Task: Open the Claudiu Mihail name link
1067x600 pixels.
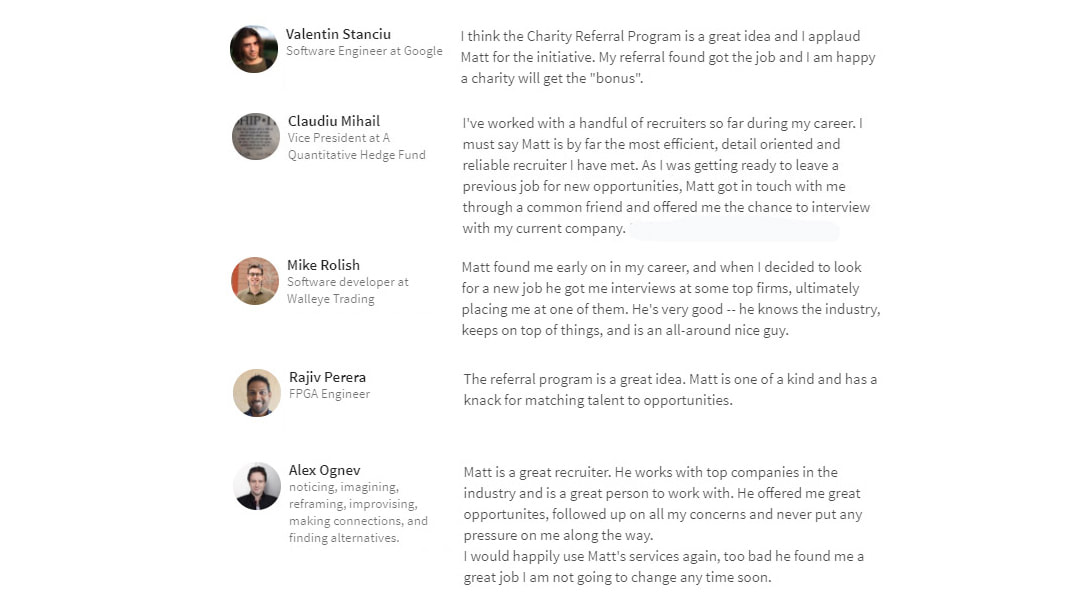Action: pyautogui.click(x=334, y=121)
